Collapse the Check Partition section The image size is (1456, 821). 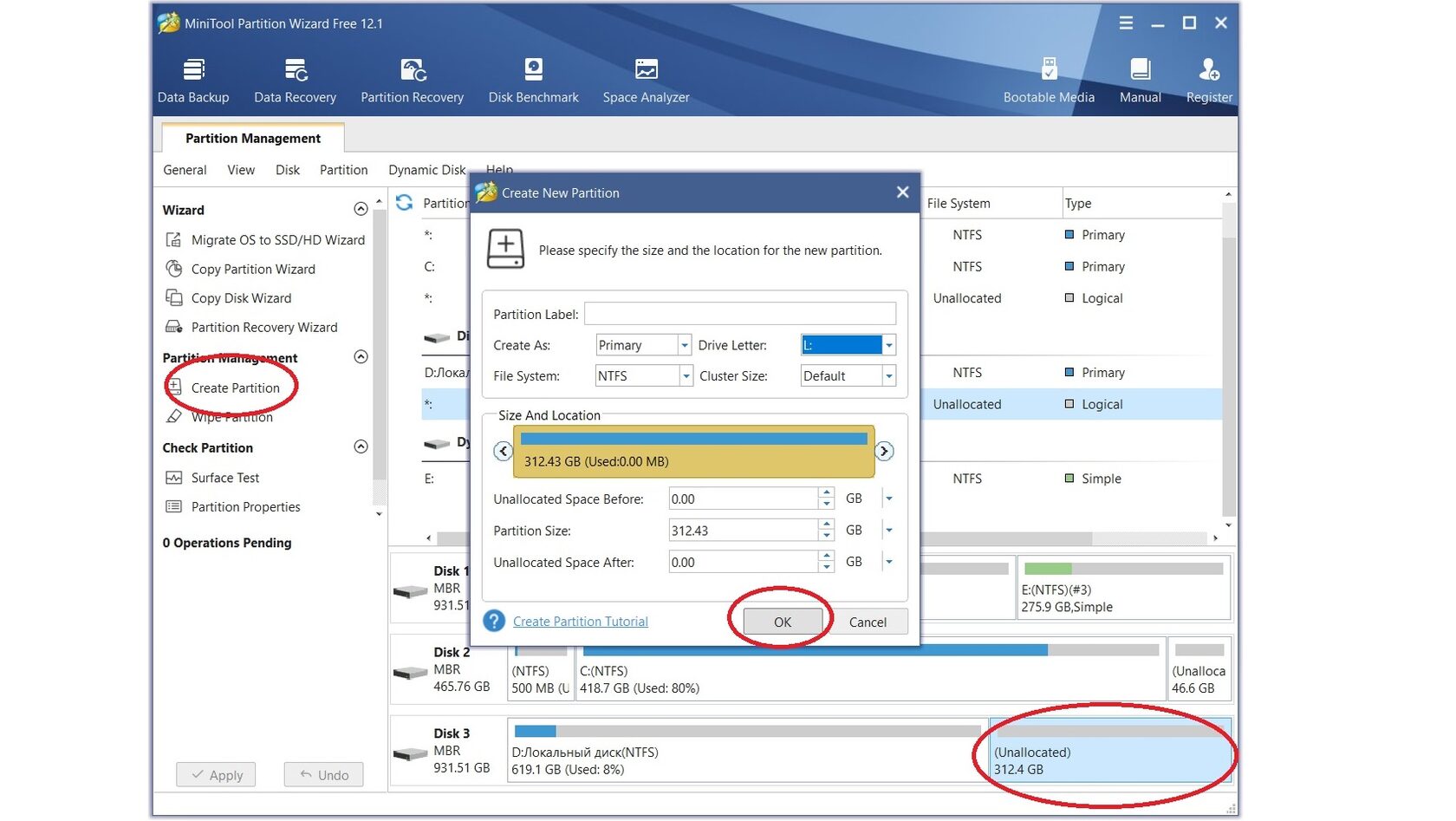pyautogui.click(x=361, y=446)
